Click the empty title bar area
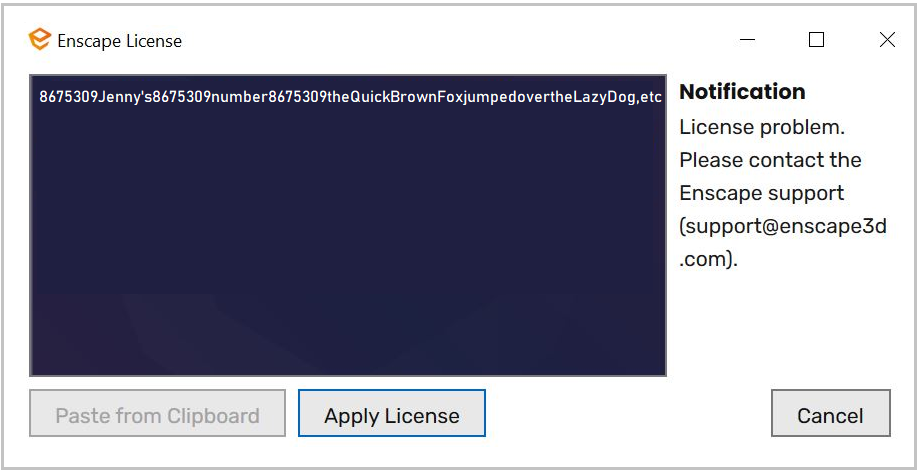Screen dimensions: 921x475 pos(458,40)
